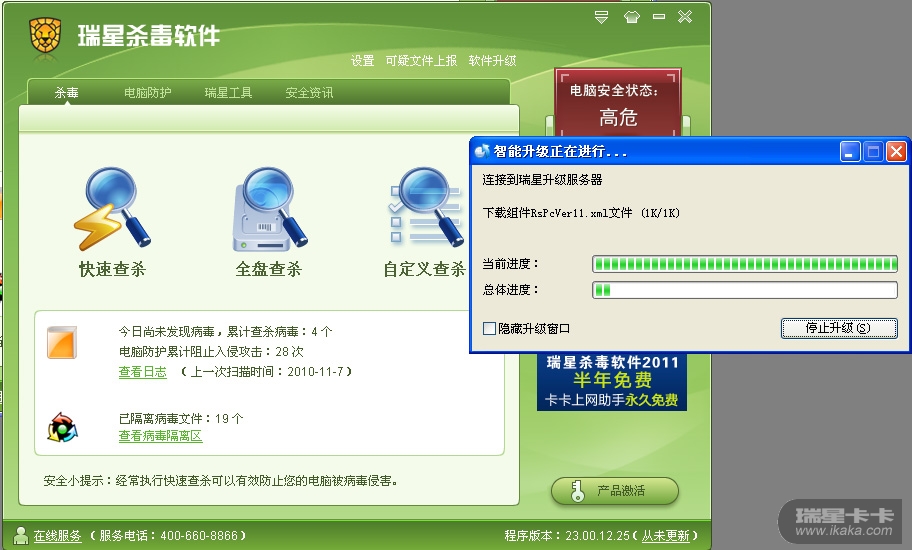Click the upgrade dialog title icon
The width and height of the screenshot is (912, 550).
pos(482,152)
